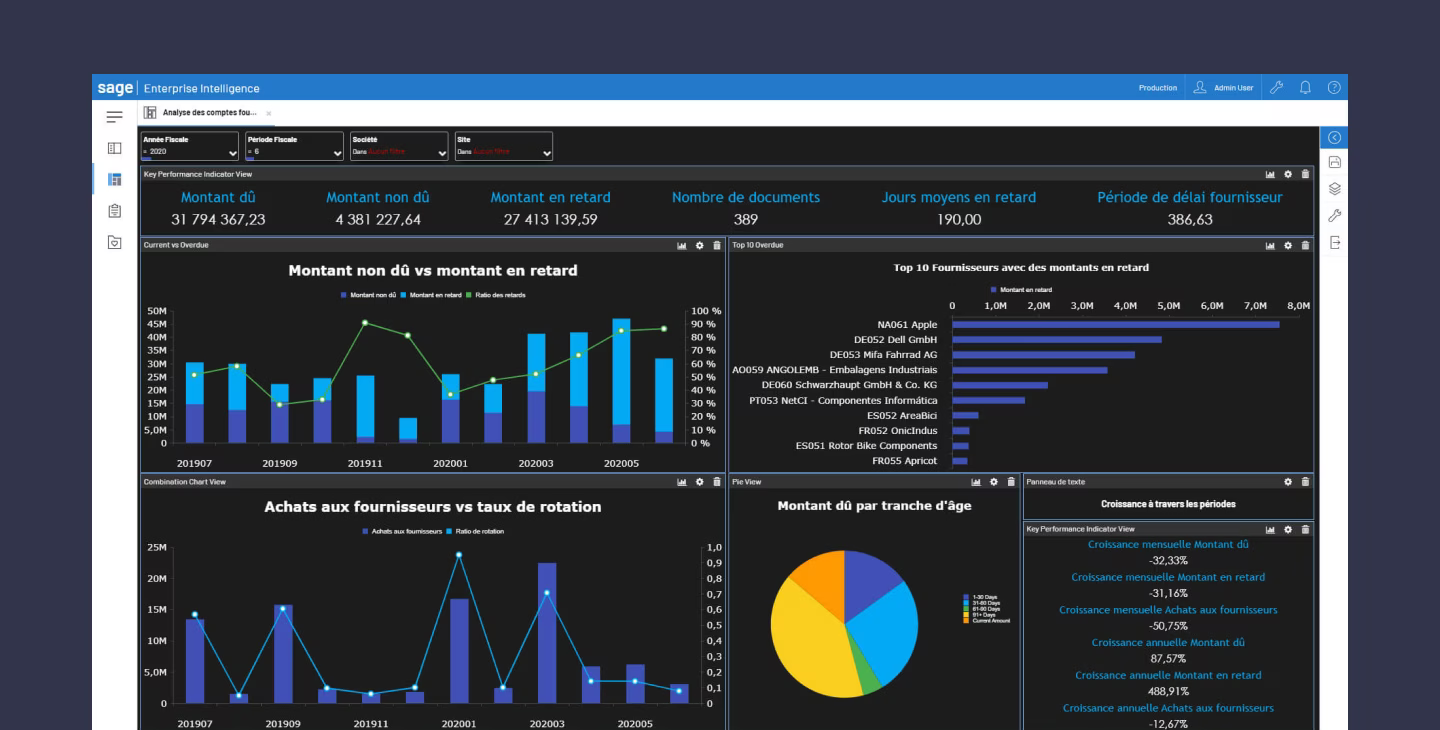Select the dashboard icon in left sidebar
The height and width of the screenshot is (730, 1440).
pyautogui.click(x=114, y=179)
